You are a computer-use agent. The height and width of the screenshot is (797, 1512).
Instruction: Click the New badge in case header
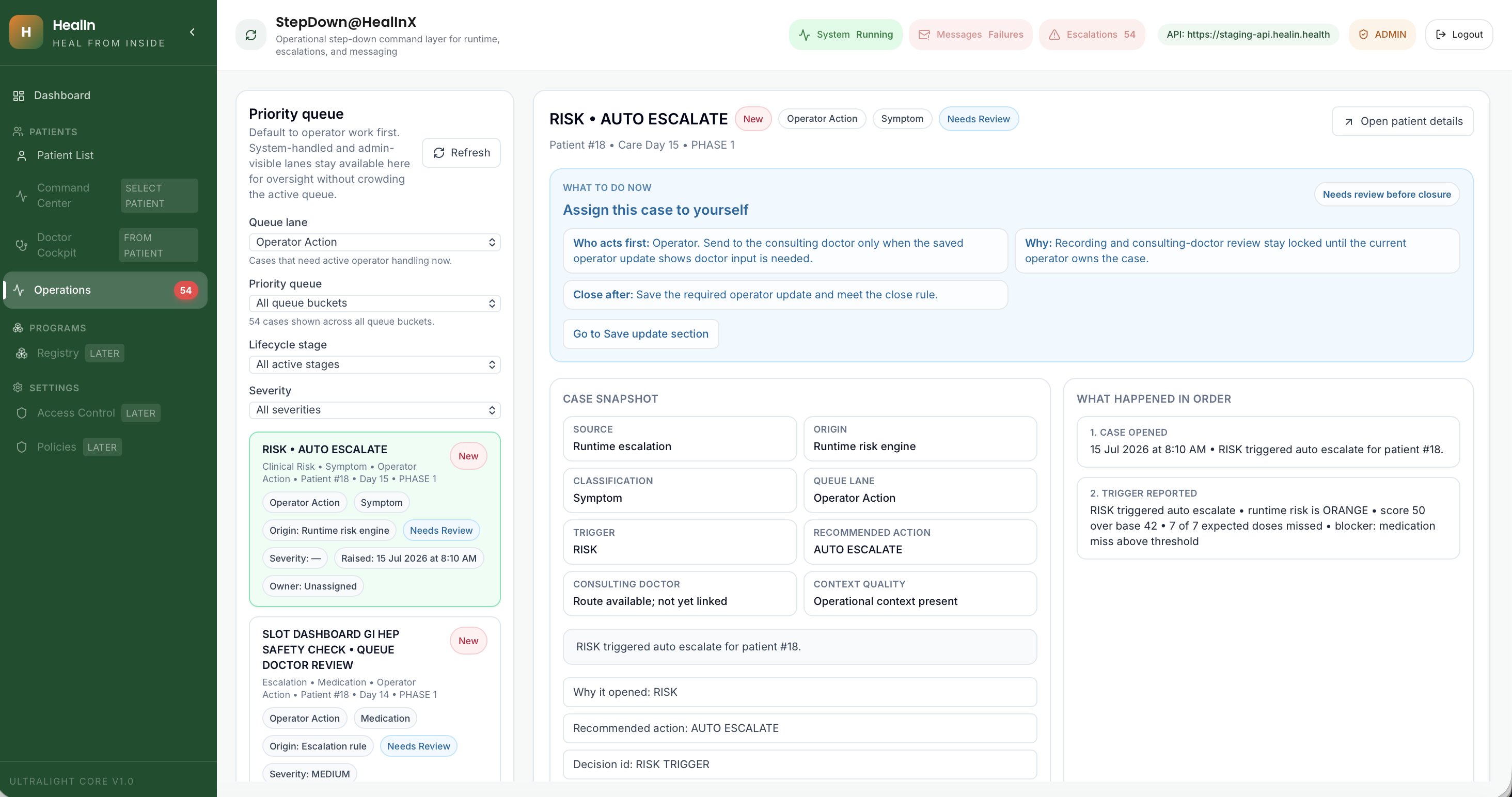tap(752, 119)
